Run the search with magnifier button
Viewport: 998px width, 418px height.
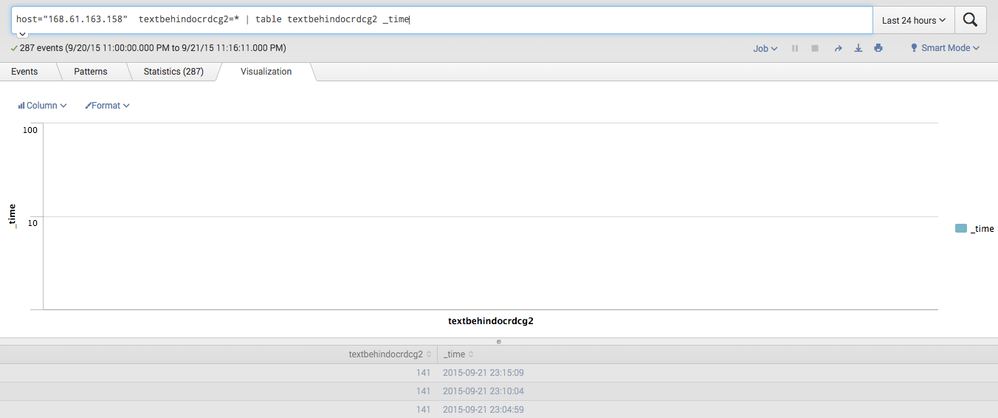coord(970,20)
